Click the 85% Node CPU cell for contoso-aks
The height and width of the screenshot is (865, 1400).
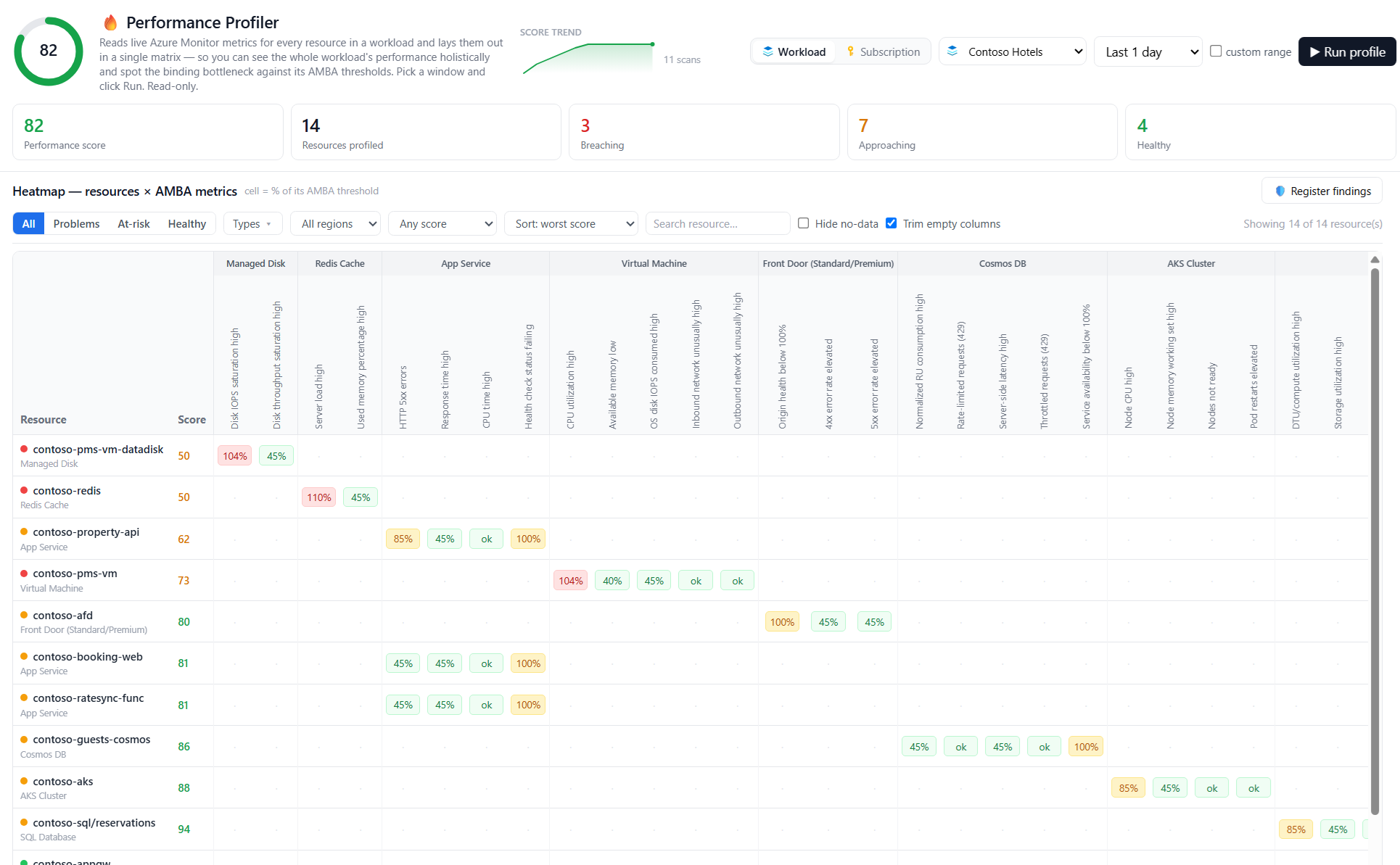(x=1128, y=787)
